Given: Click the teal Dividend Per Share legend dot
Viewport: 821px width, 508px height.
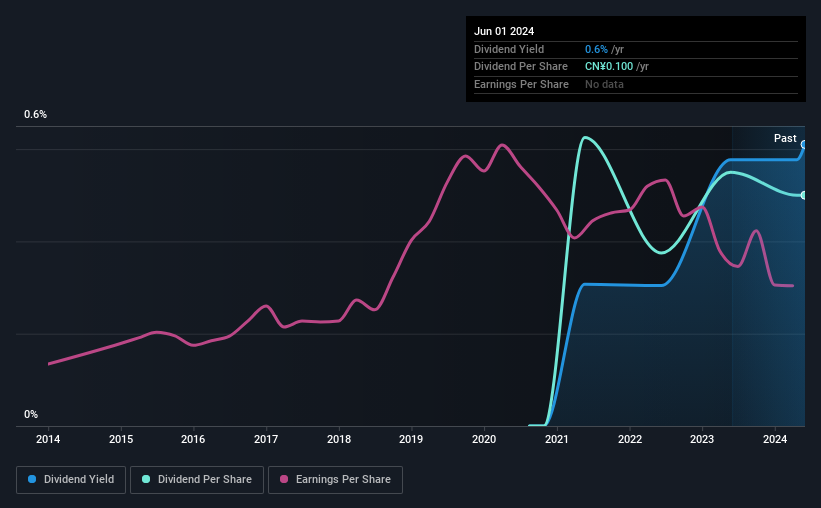Looking at the screenshot, I should click(x=146, y=479).
